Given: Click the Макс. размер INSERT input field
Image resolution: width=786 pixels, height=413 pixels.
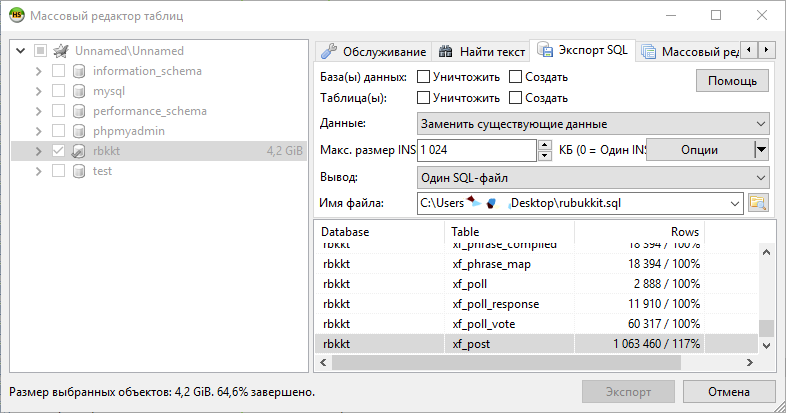Looking at the screenshot, I should pos(477,150).
